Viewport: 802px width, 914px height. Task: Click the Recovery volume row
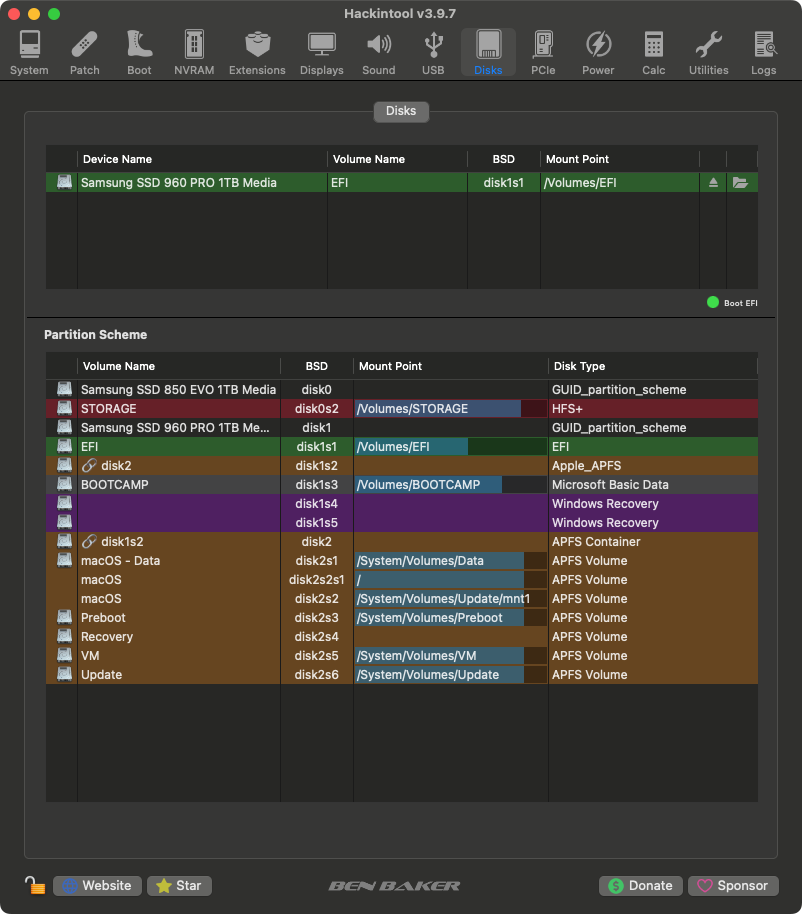click(x=402, y=637)
